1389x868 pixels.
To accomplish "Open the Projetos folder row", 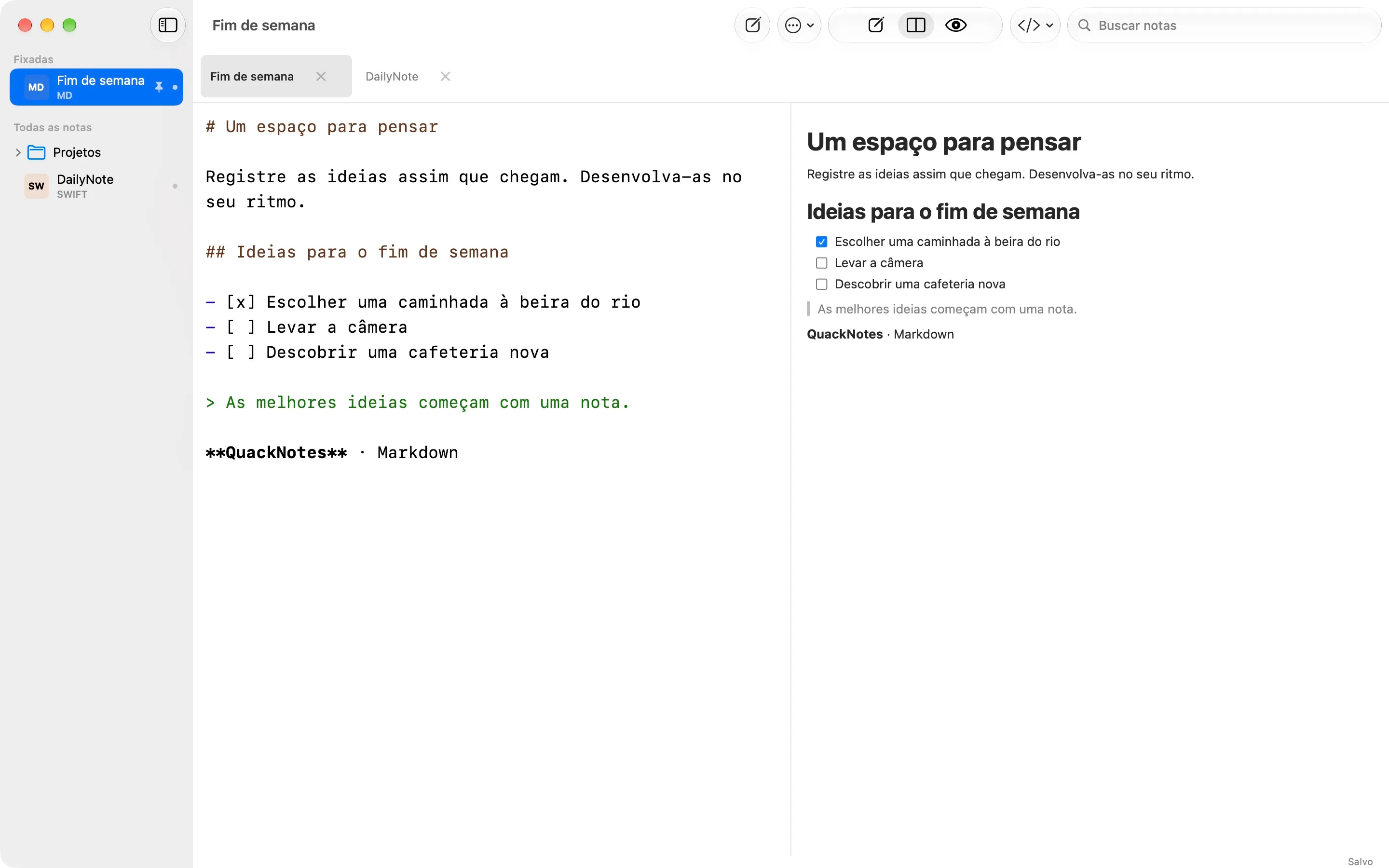I will (96, 152).
